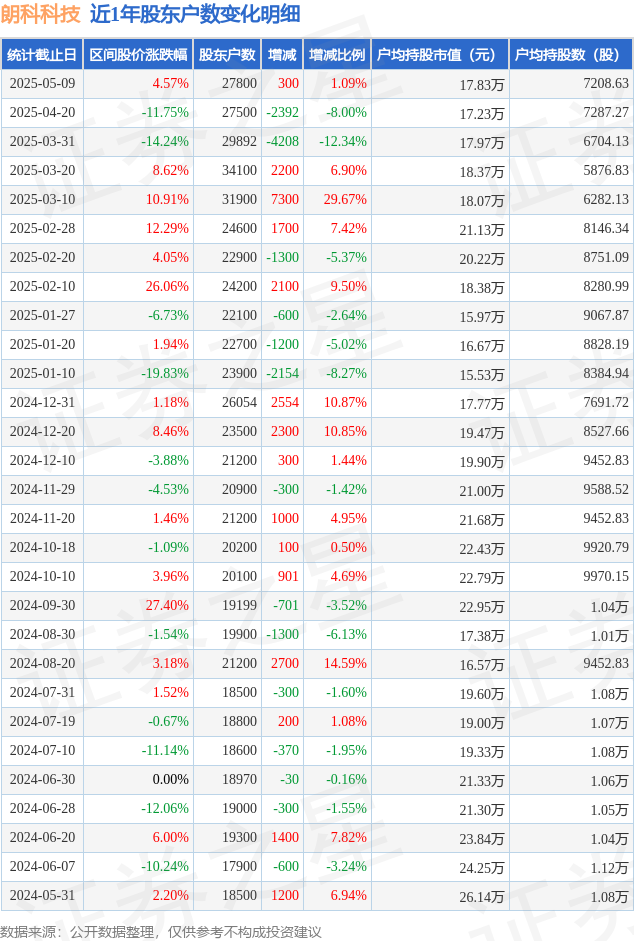
Task: Click the 朗科科技 title text
Action: [x=40, y=14]
